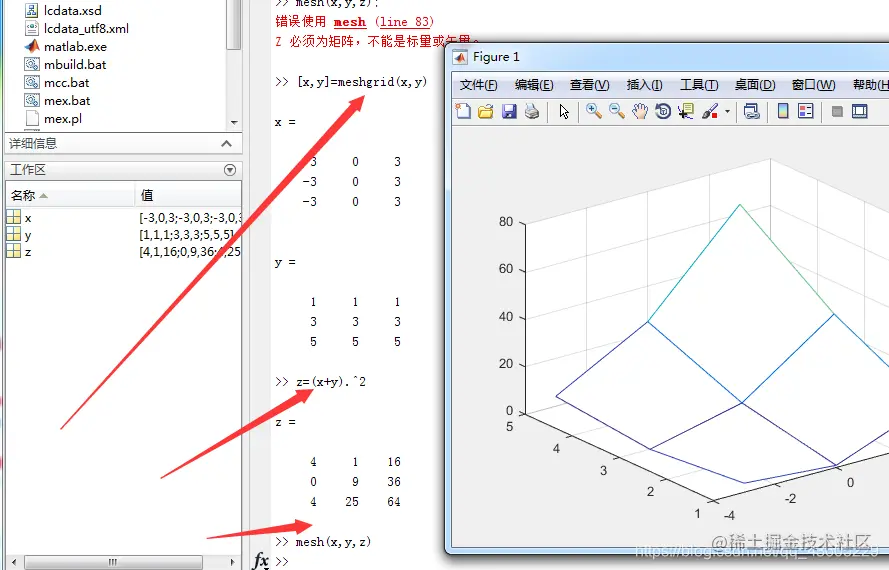889x570 pixels.
Task: Open the 窗口(W) menu in Figure 1
Action: (814, 85)
